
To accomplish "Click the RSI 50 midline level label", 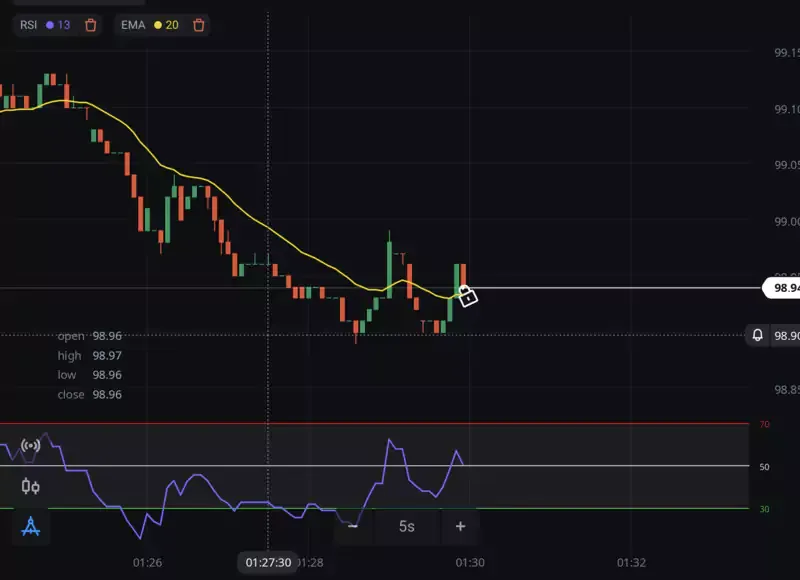I will point(764,467).
